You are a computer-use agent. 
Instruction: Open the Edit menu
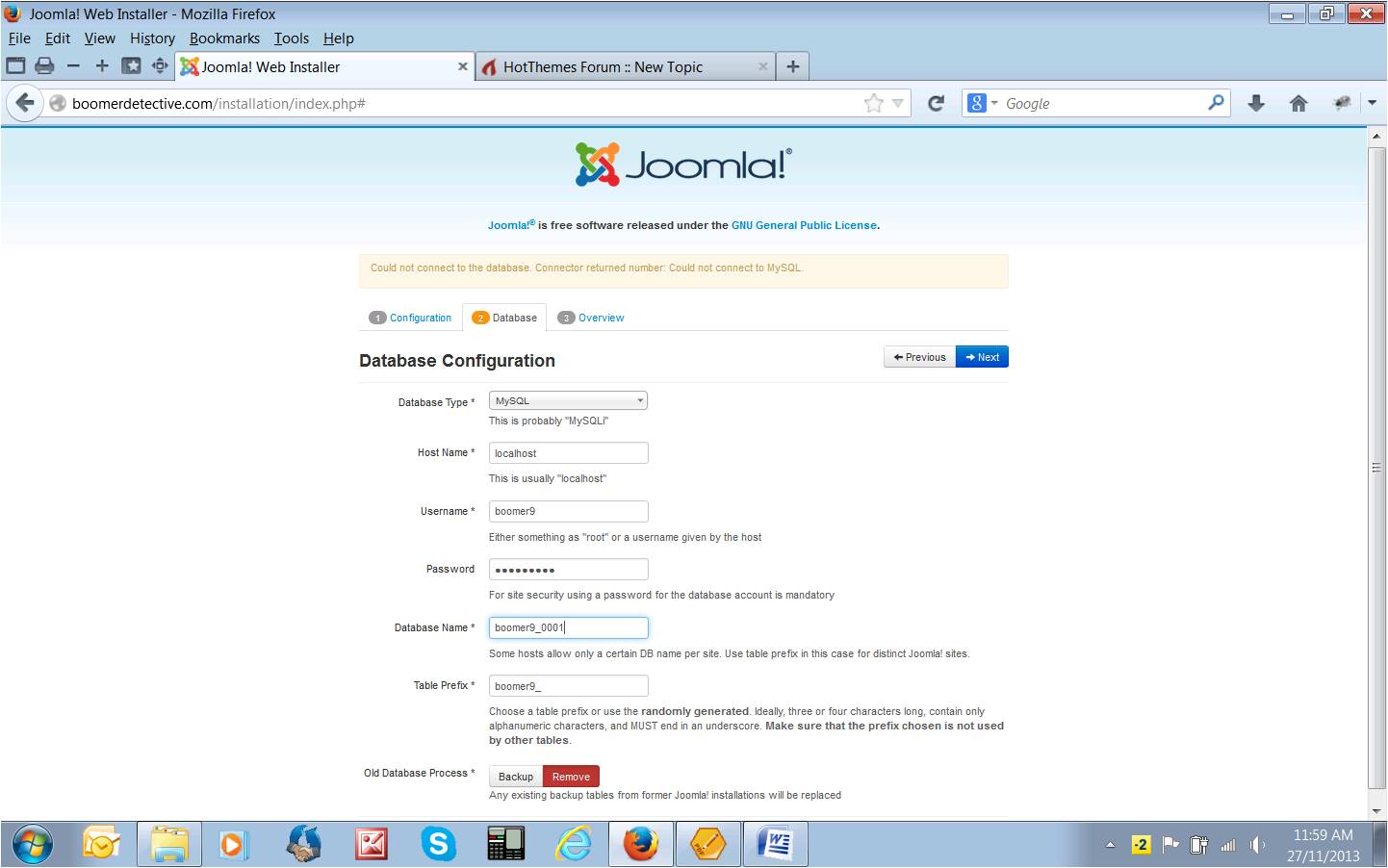58,38
